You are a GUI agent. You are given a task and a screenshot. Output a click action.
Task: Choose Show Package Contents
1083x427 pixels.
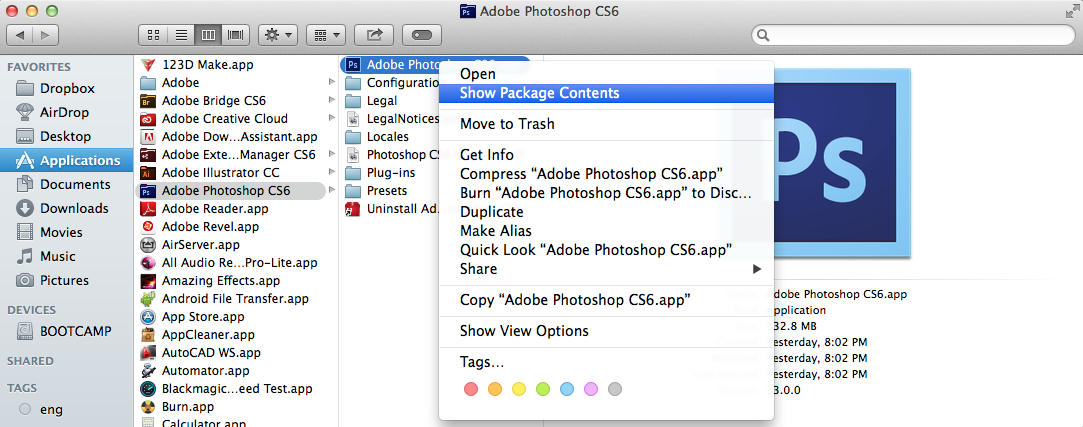coord(606,93)
